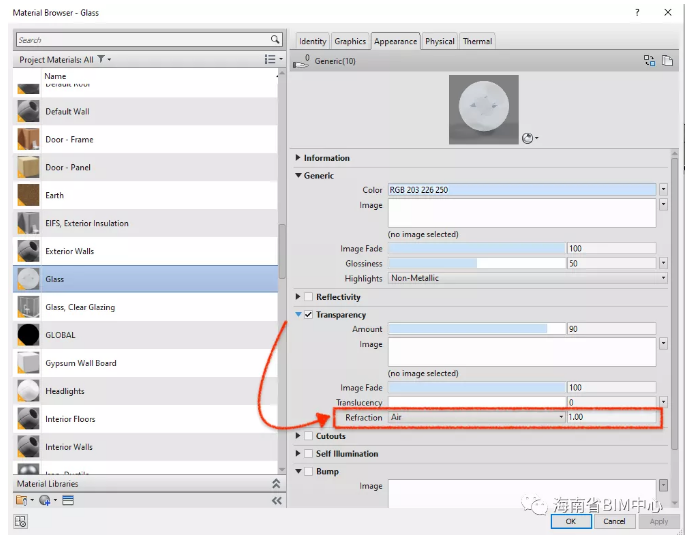Image resolution: width=690 pixels, height=540 pixels.
Task: Click the create new material icon
Action: point(45,500)
